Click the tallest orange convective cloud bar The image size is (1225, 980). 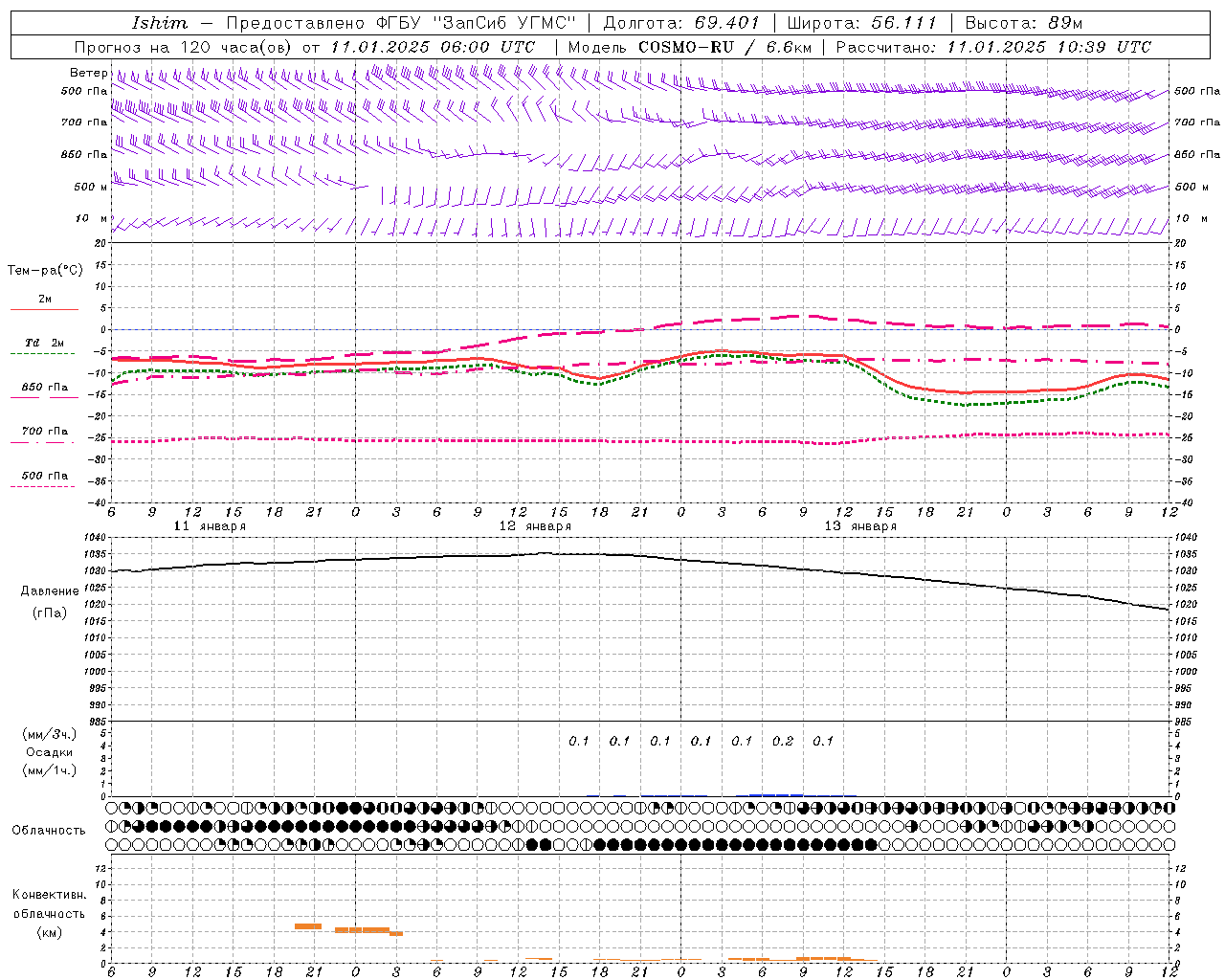(308, 926)
